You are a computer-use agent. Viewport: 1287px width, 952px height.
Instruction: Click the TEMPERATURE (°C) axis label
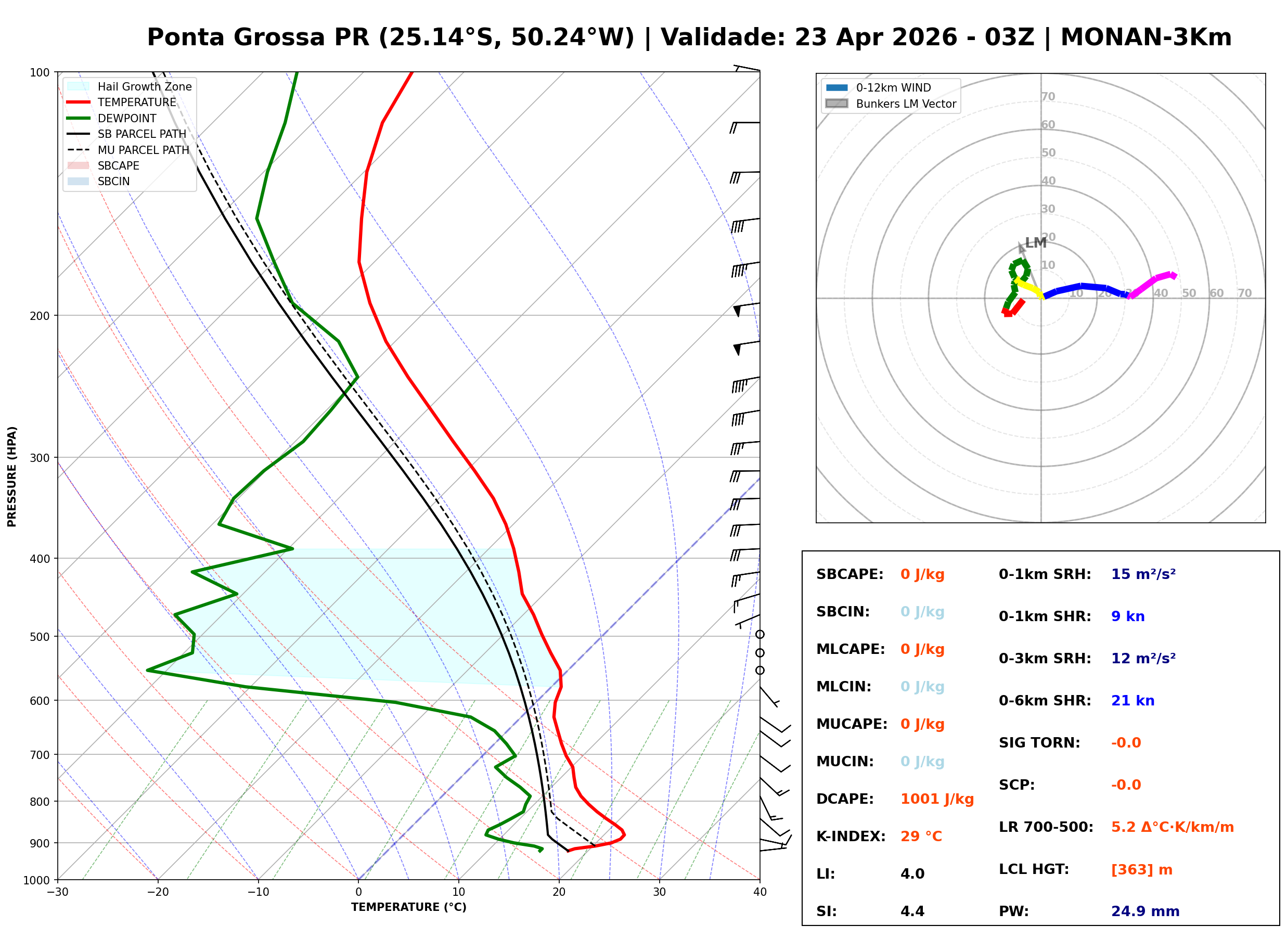click(x=408, y=907)
